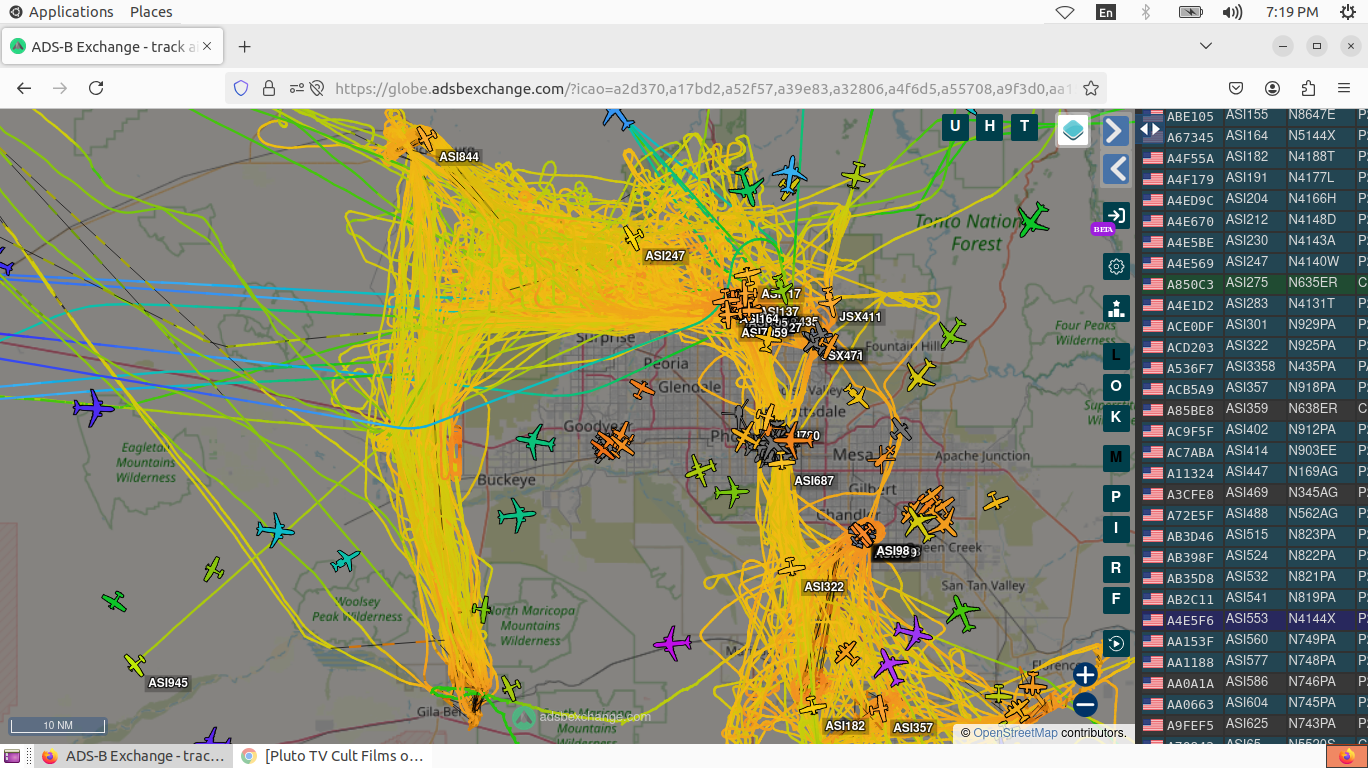Open the Places menu
The image size is (1368, 768).
point(151,12)
